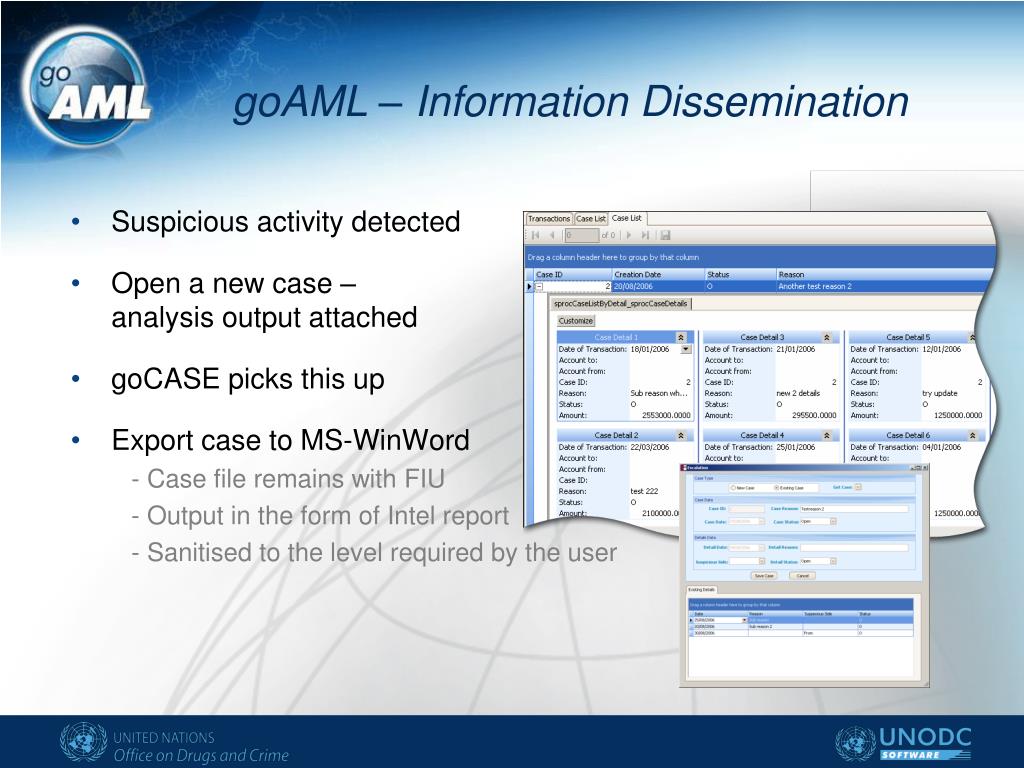Open the Existing Details tab in the dialog
This screenshot has width=1024, height=768.
pyautogui.click(x=701, y=590)
